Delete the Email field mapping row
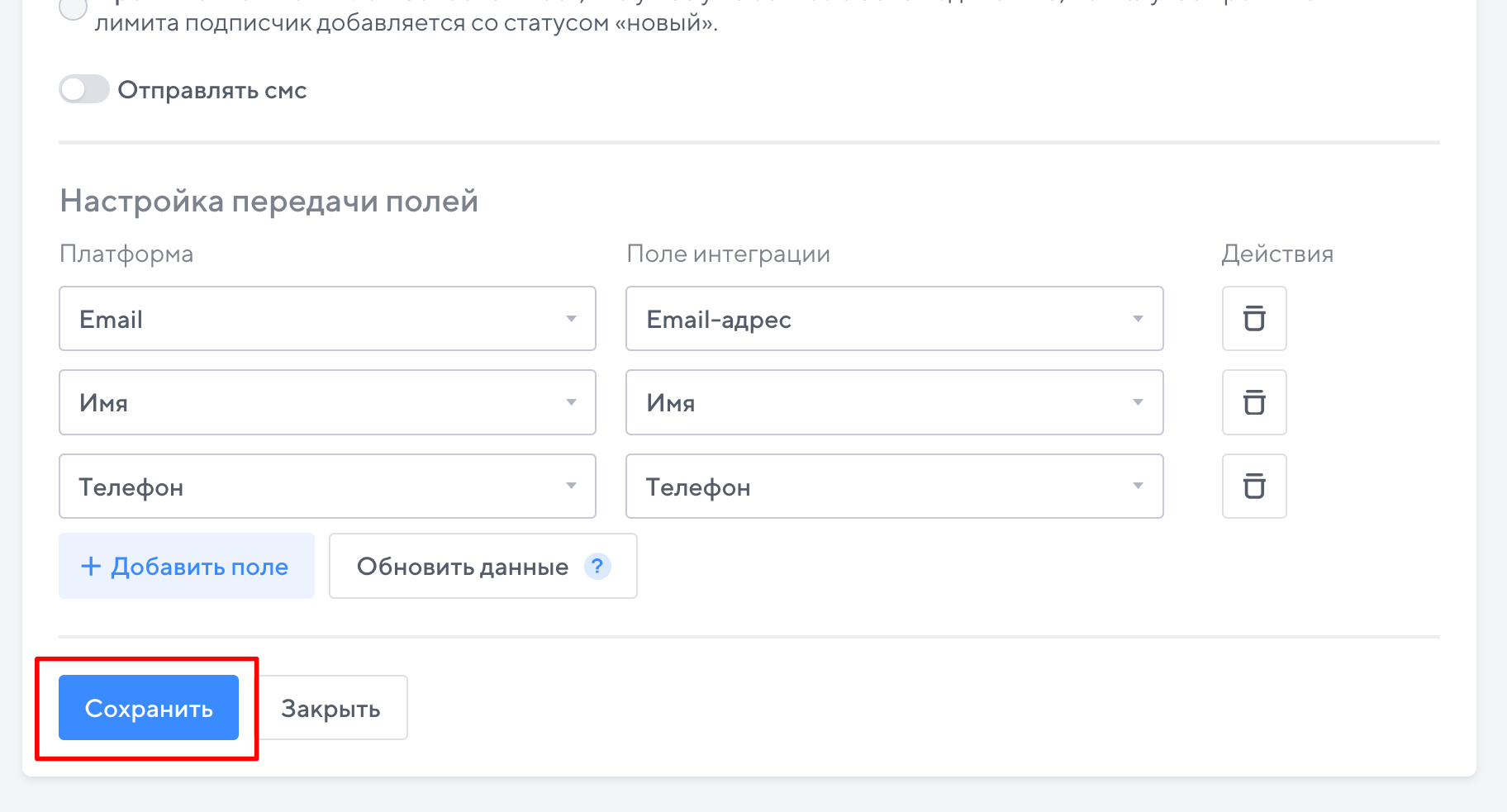 [1253, 319]
